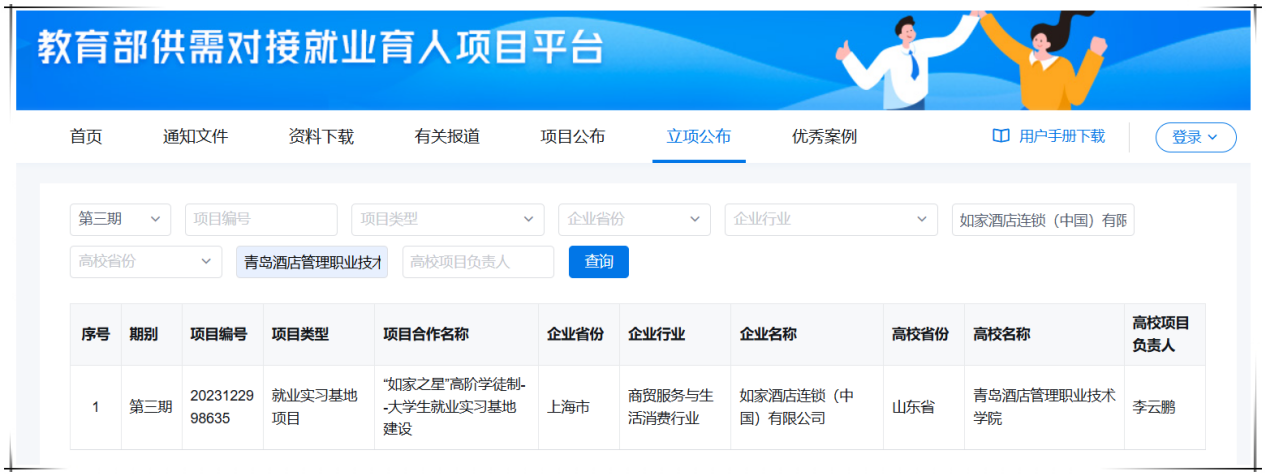This screenshot has height=476, width=1266.
Task: Open the 优秀案例 tab
Action: coord(824,137)
